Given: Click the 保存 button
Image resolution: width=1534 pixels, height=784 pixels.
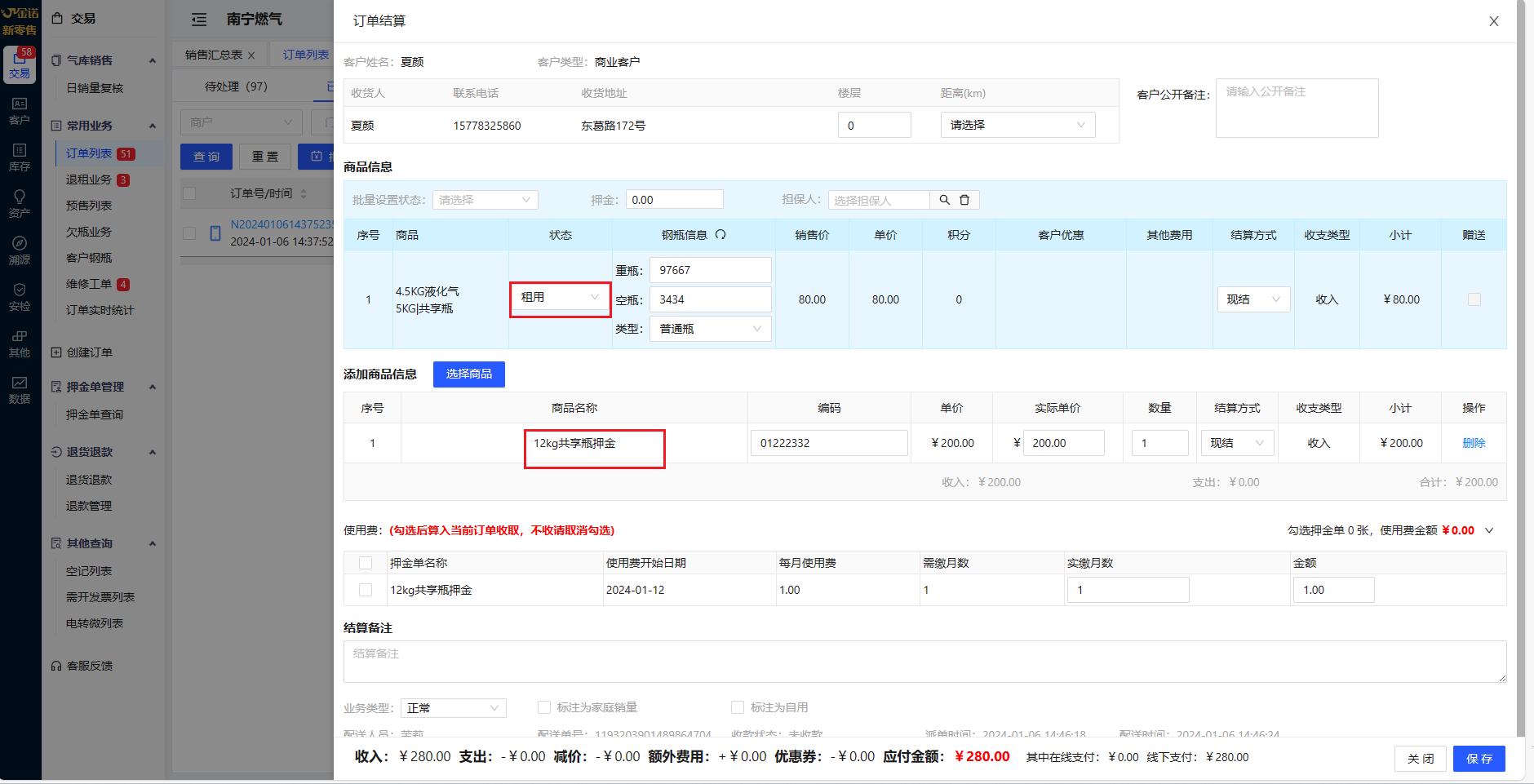Looking at the screenshot, I should pyautogui.click(x=1479, y=759).
